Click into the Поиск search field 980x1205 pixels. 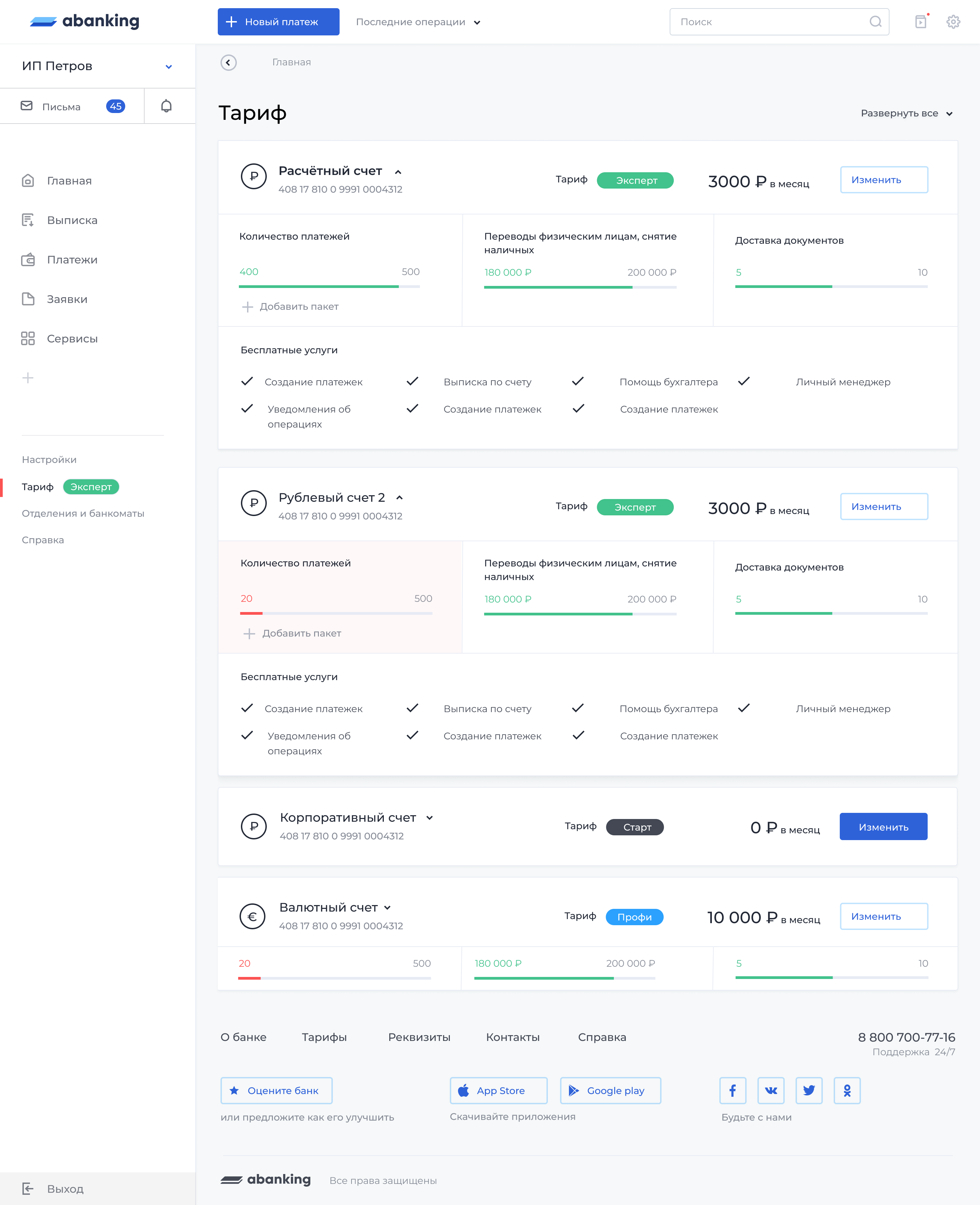pos(780,22)
